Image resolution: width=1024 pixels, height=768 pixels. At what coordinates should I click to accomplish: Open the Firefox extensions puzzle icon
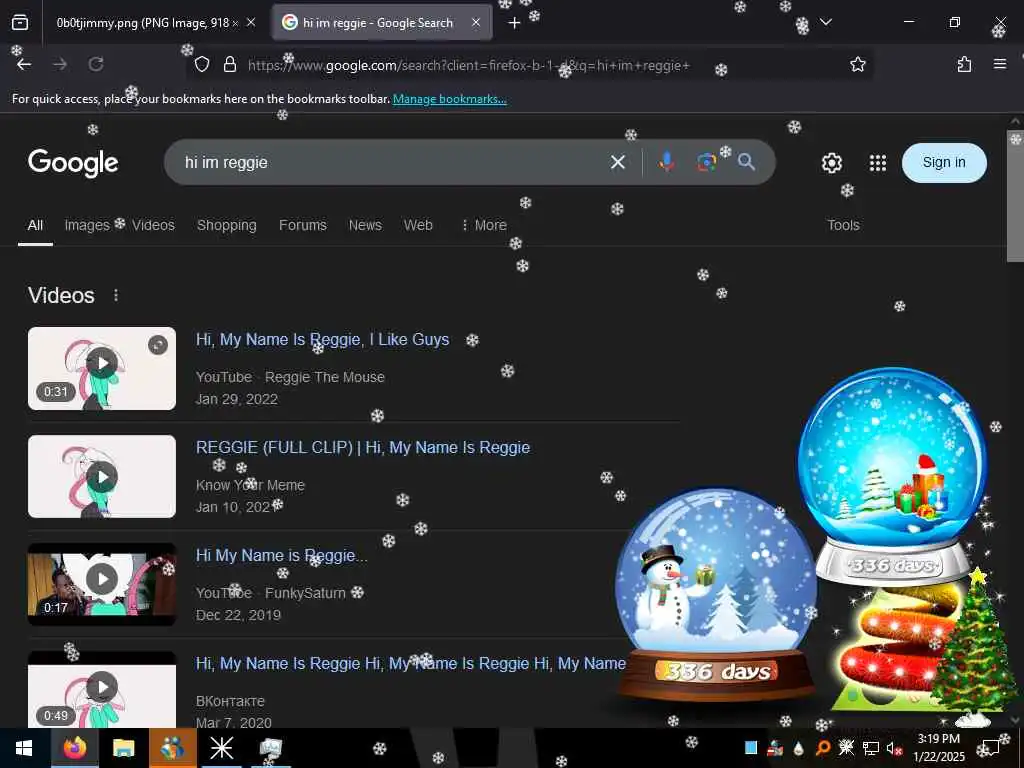964,64
